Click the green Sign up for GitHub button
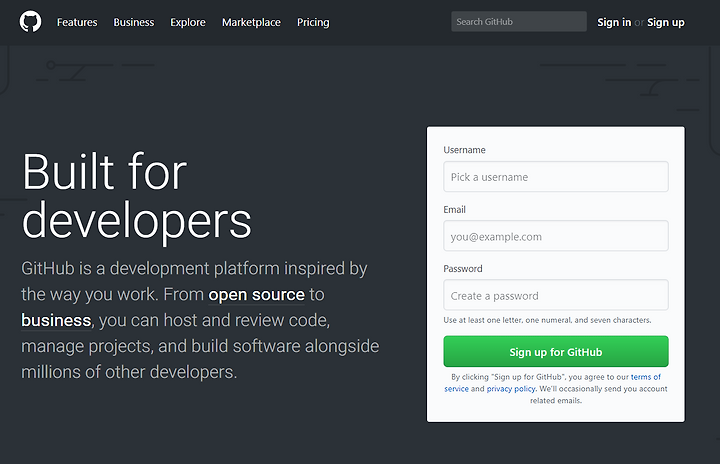 click(x=556, y=351)
